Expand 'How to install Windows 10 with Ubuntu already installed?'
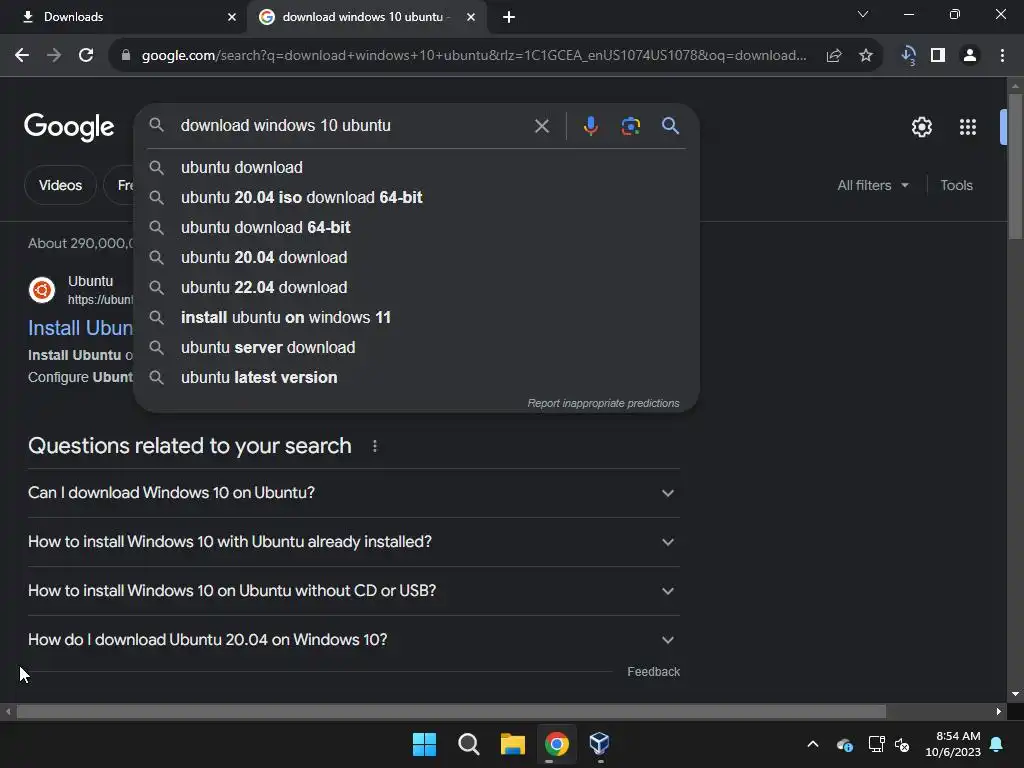 pos(353,542)
